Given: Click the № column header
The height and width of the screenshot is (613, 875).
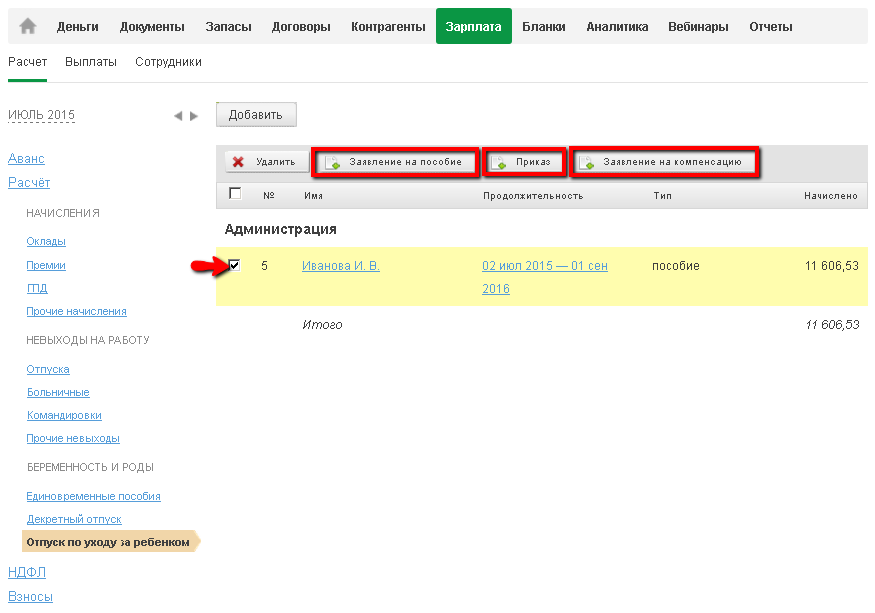Looking at the screenshot, I should (268, 195).
